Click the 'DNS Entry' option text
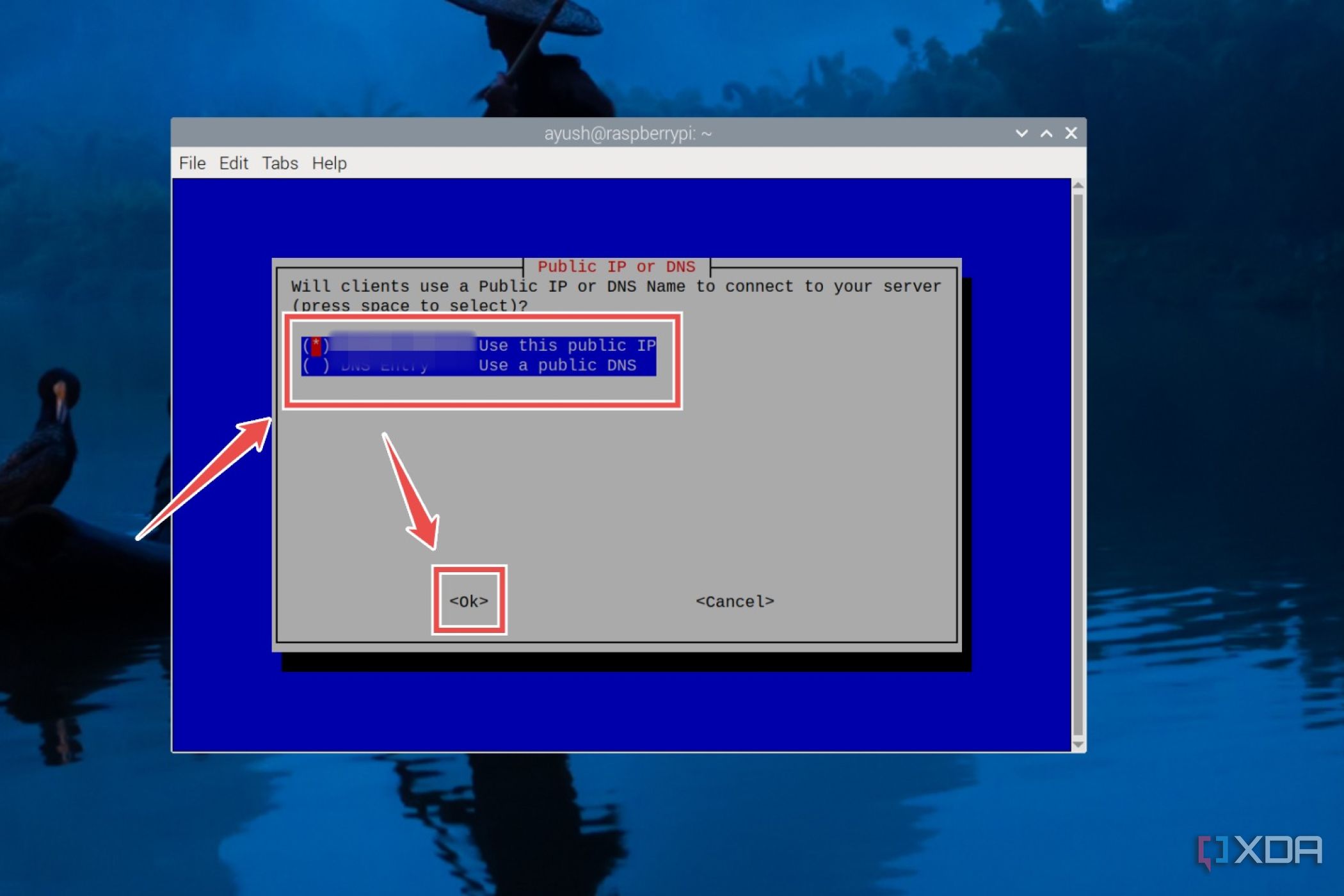Screen dimensions: 1344x896 (x=384, y=366)
